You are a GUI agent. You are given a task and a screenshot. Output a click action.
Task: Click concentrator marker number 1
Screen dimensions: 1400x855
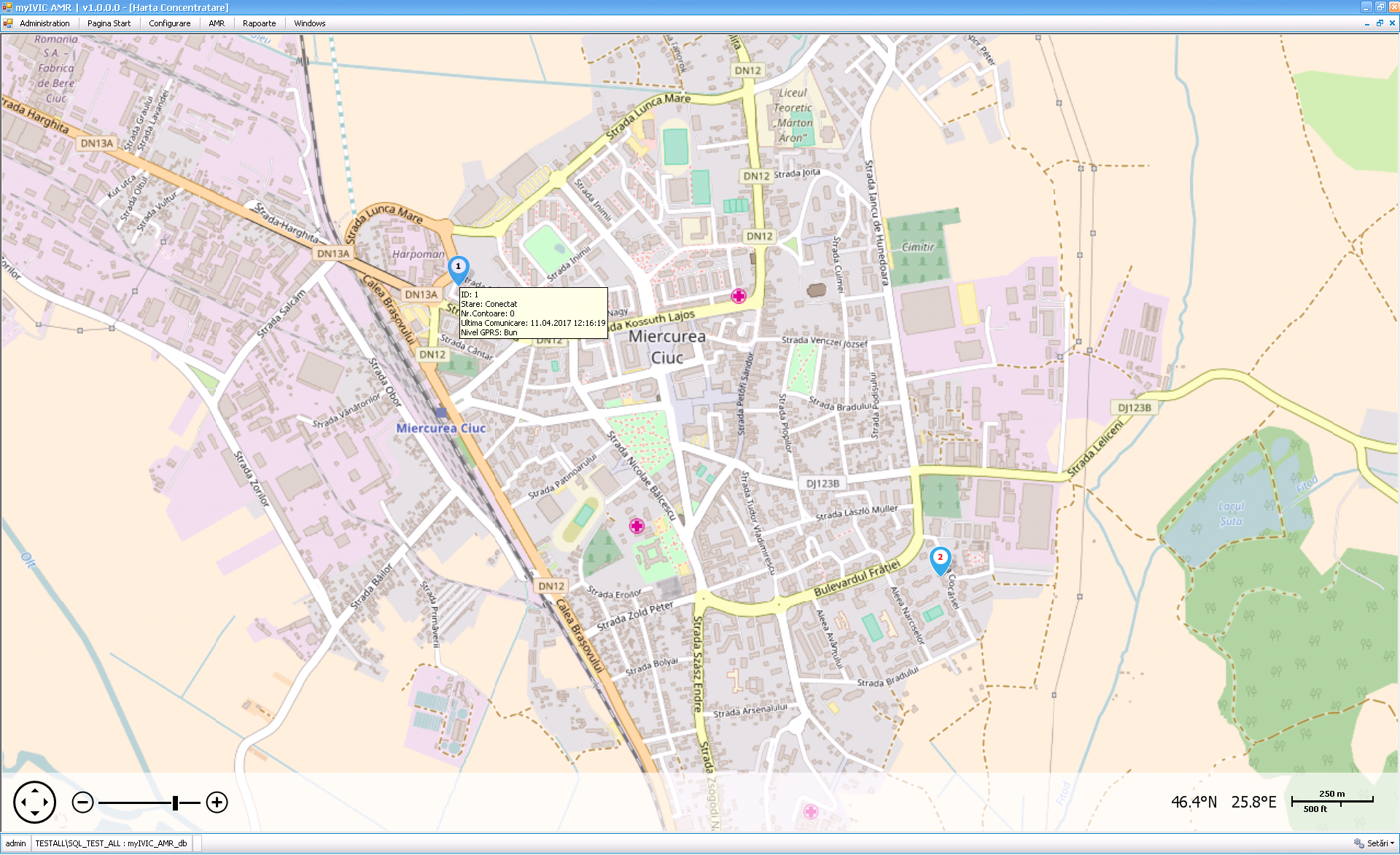point(458,268)
